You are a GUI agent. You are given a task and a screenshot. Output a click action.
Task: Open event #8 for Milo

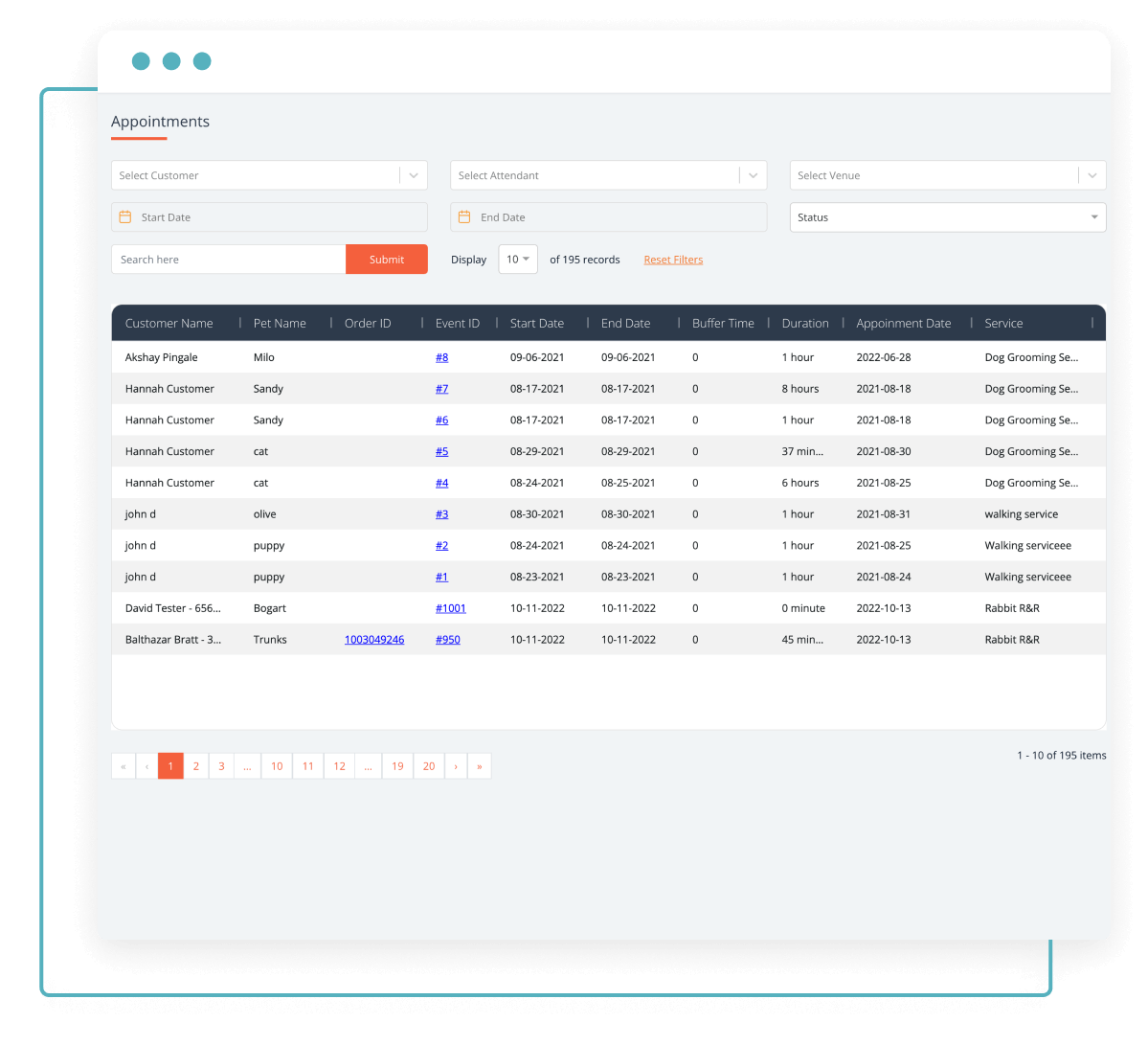[440, 356]
